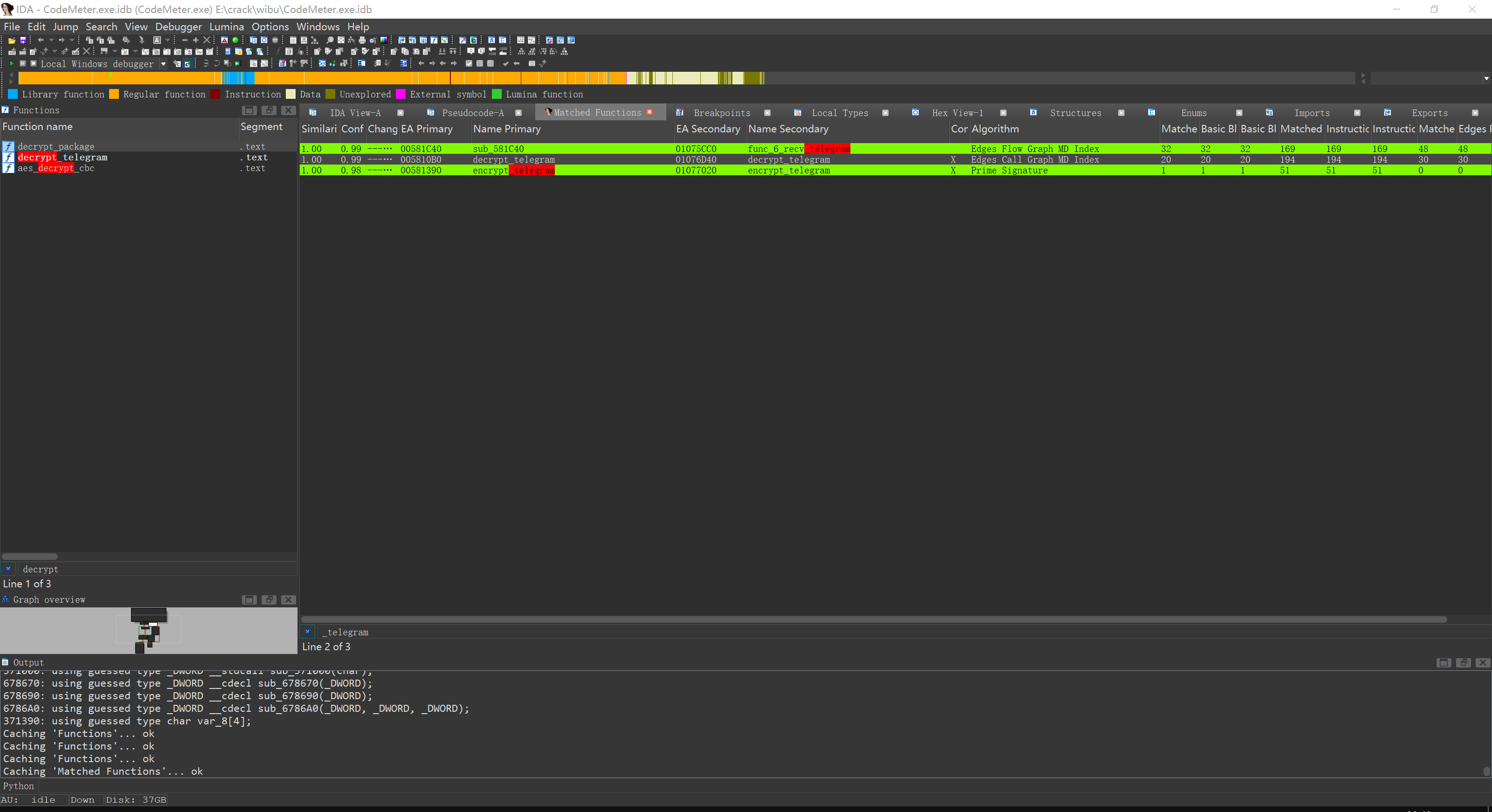Close the Matched Functions tab via red X
Screen dimensions: 1492x812
coord(650,112)
